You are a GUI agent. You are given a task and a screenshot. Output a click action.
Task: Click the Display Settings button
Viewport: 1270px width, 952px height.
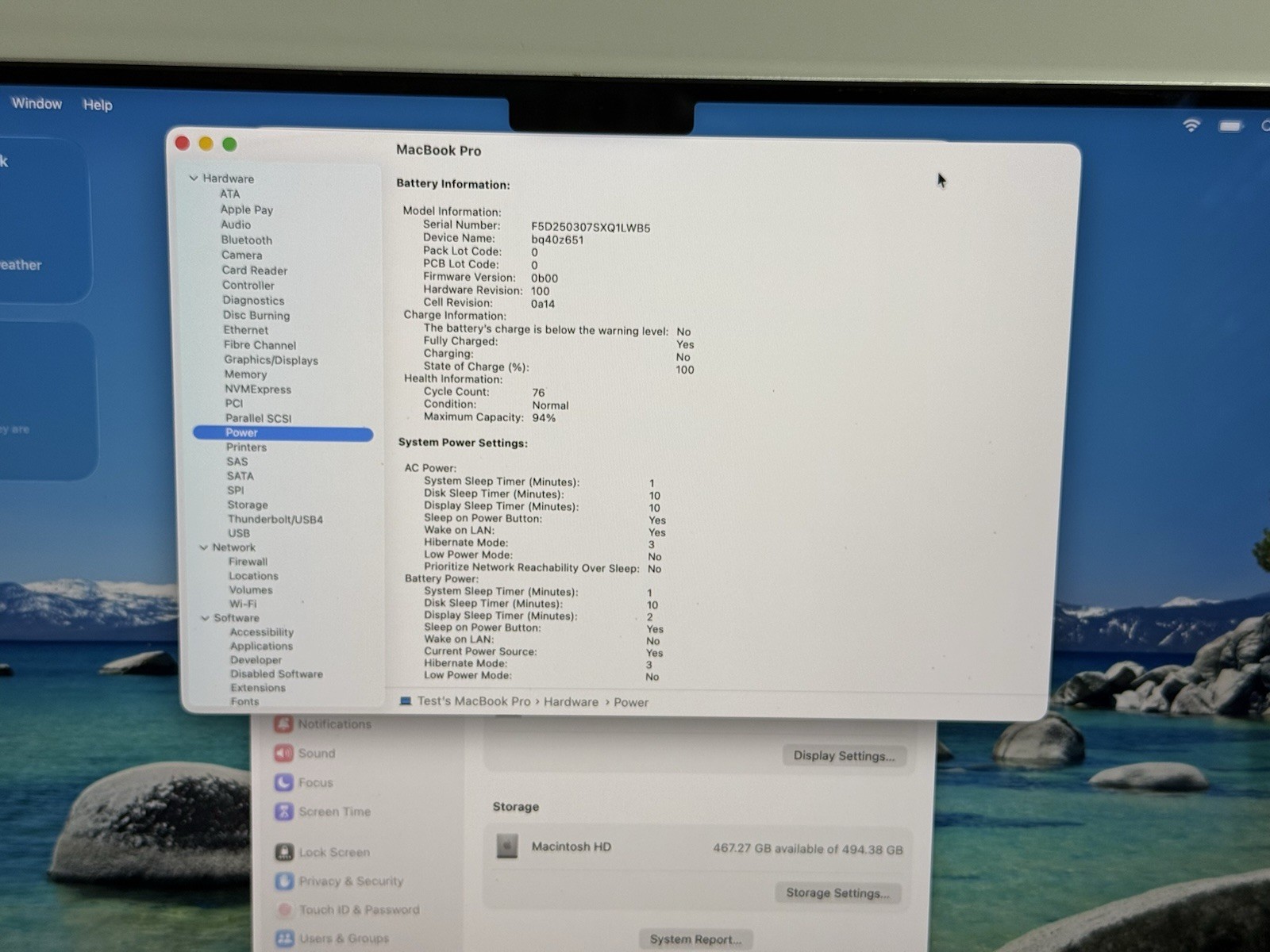point(845,756)
